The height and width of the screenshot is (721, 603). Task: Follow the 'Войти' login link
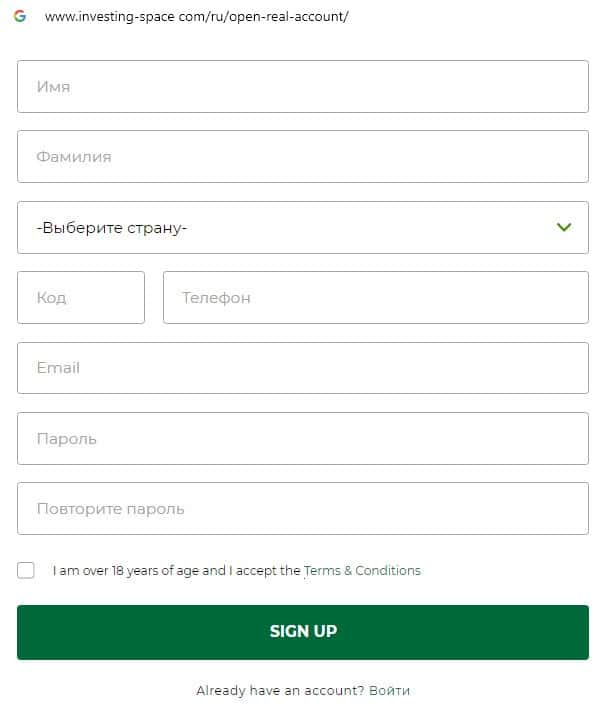pos(389,690)
